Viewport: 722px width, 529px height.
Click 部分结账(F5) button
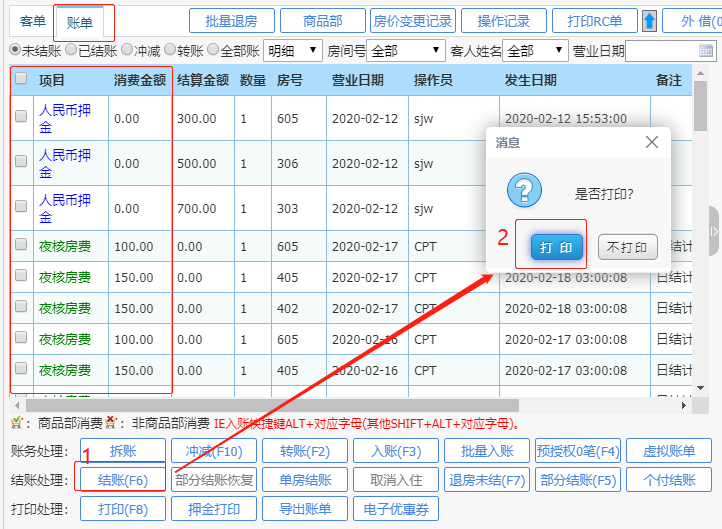(x=578, y=480)
